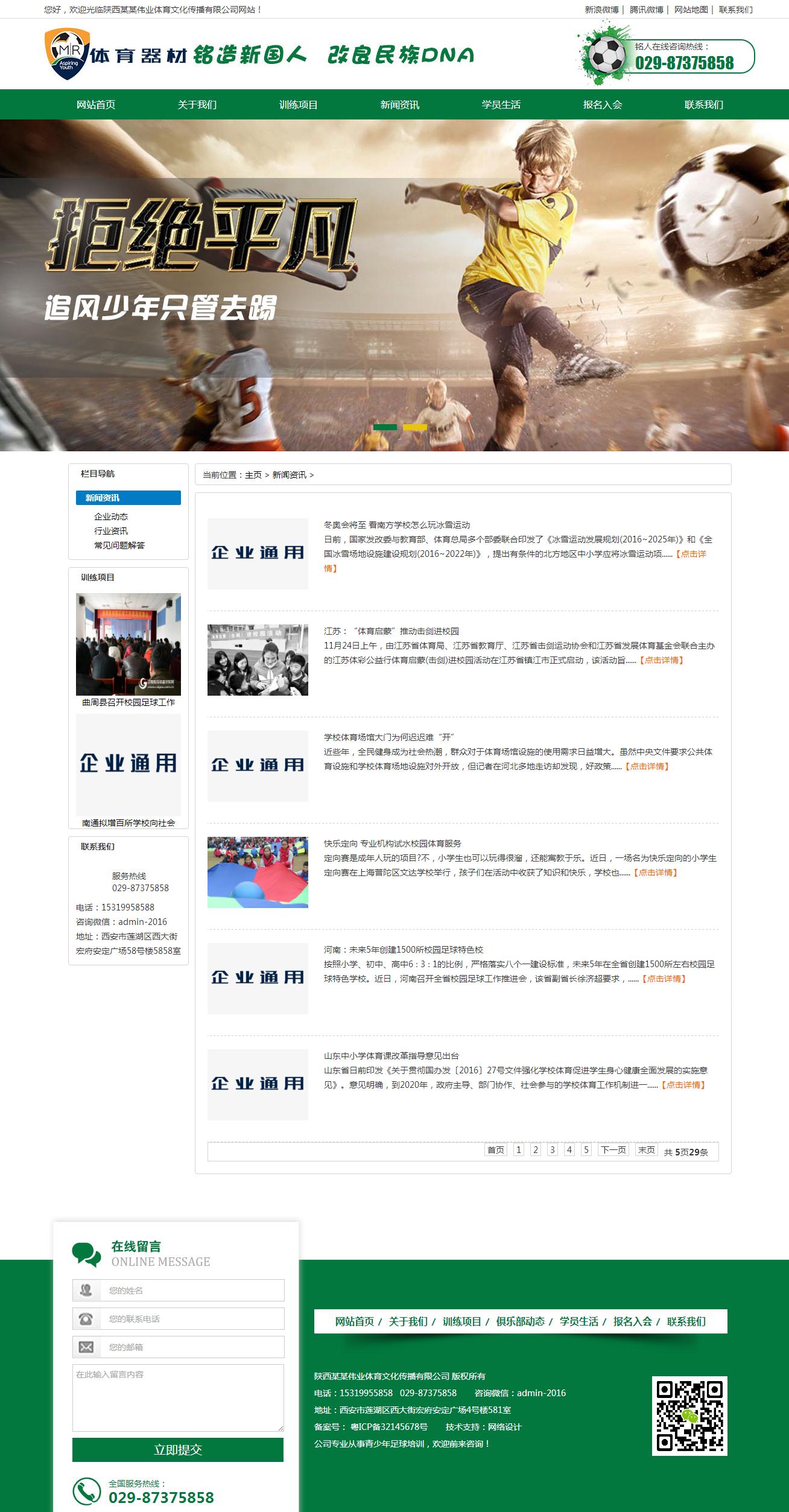The height and width of the screenshot is (1512, 789).
Task: Click the green phone hotline icon
Action: [x=87, y=1492]
